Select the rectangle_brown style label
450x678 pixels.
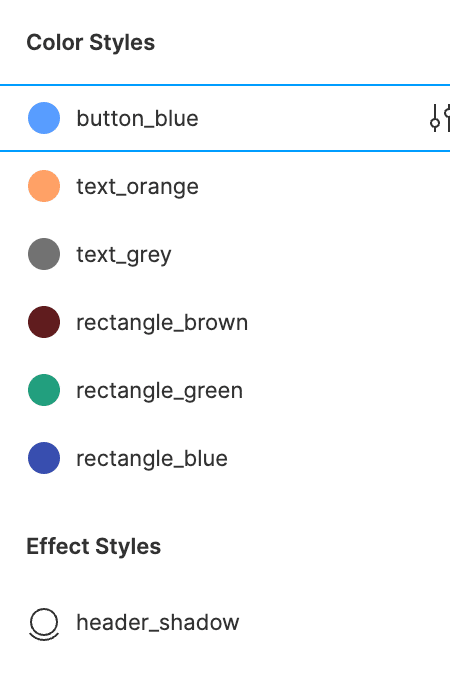pos(162,323)
